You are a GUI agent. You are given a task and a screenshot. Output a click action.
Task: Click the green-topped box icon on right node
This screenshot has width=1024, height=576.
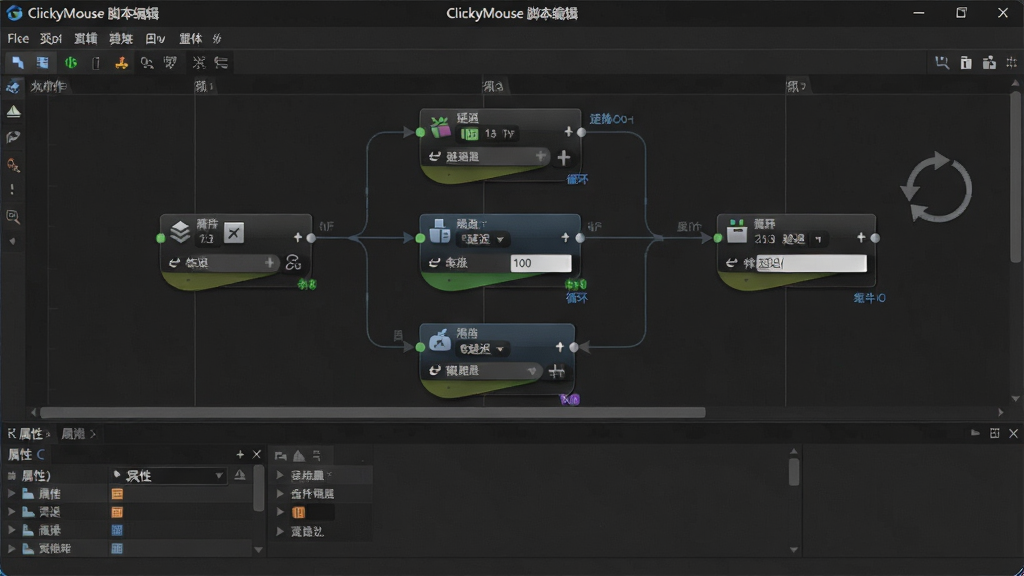737,231
